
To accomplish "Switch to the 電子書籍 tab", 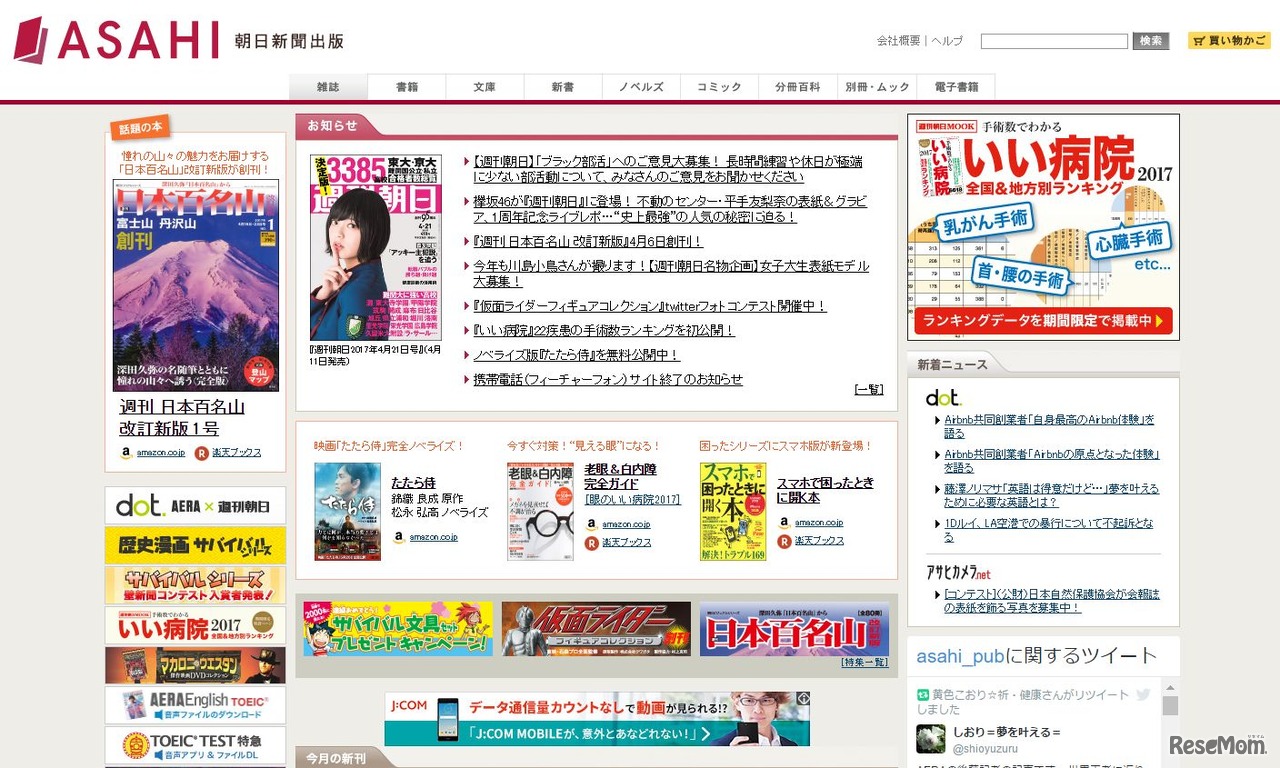I will (956, 87).
